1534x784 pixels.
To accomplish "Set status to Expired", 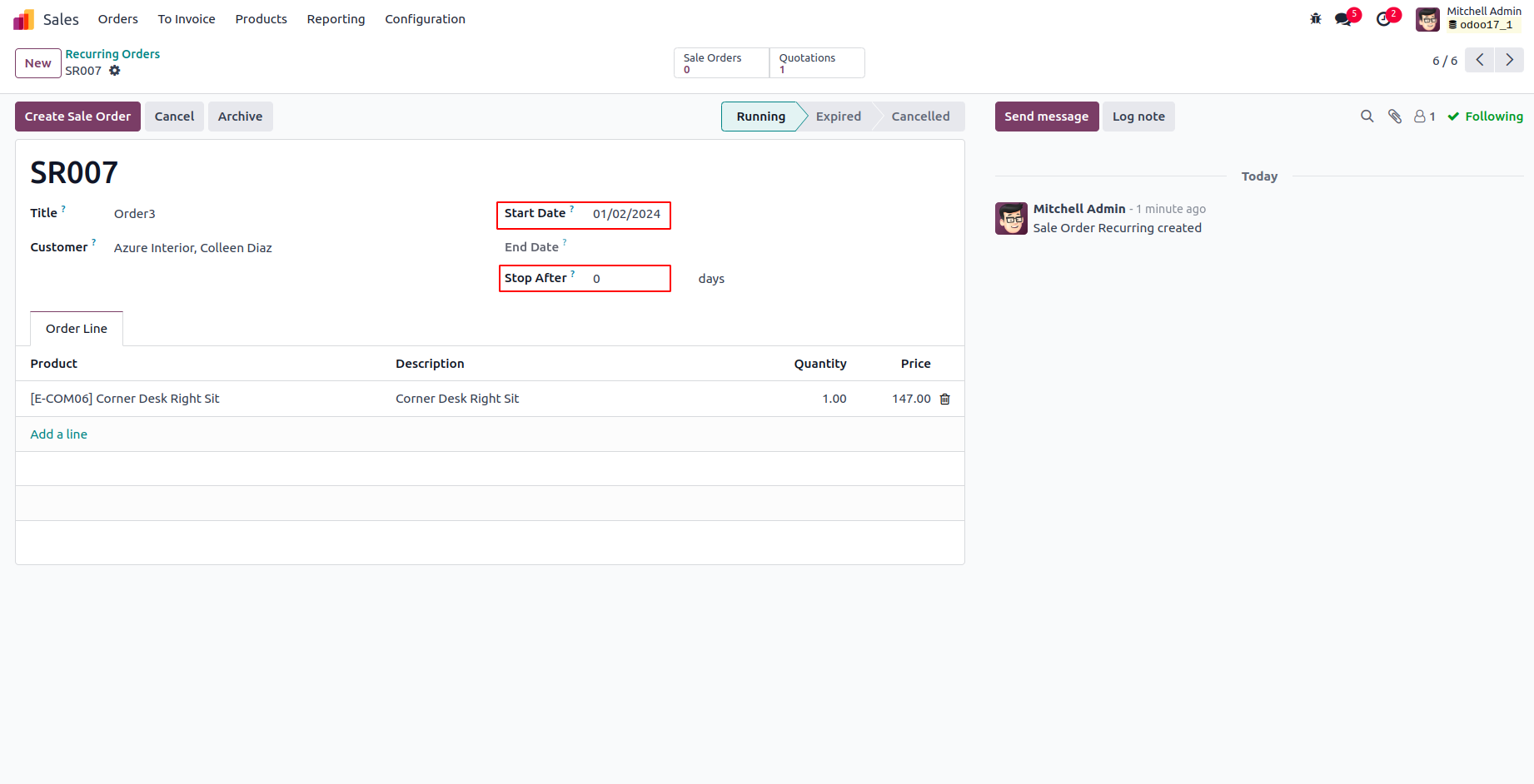I will 838,117.
